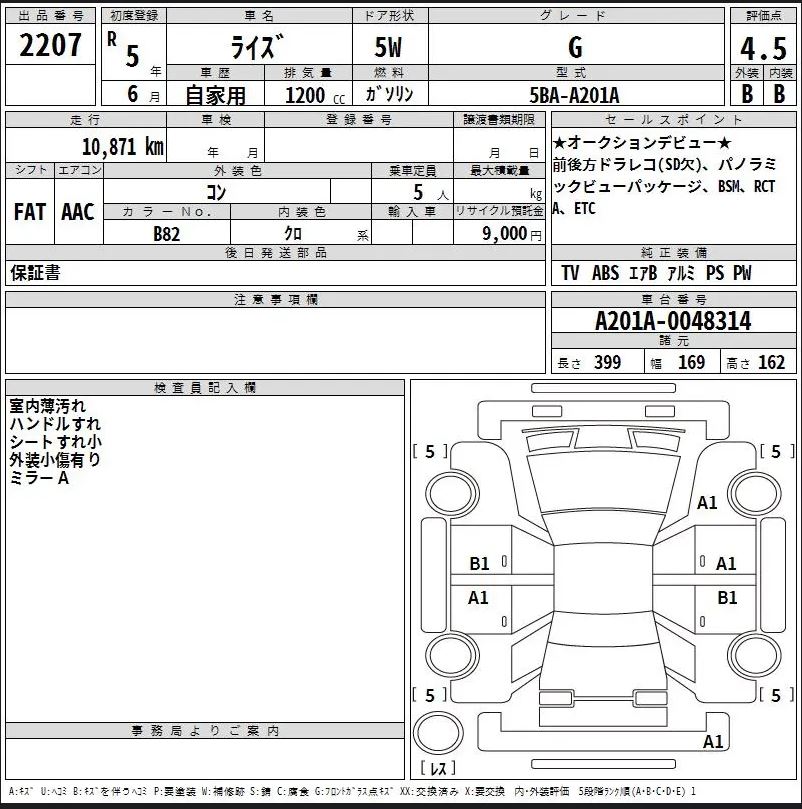Select vehicle history value 自家用
The height and width of the screenshot is (809, 802).
point(215,95)
